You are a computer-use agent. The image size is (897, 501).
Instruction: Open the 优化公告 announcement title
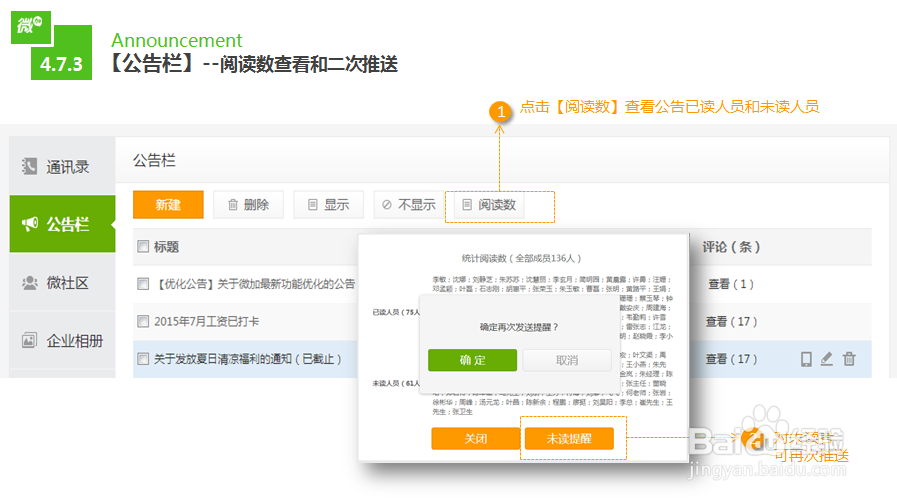(255, 284)
